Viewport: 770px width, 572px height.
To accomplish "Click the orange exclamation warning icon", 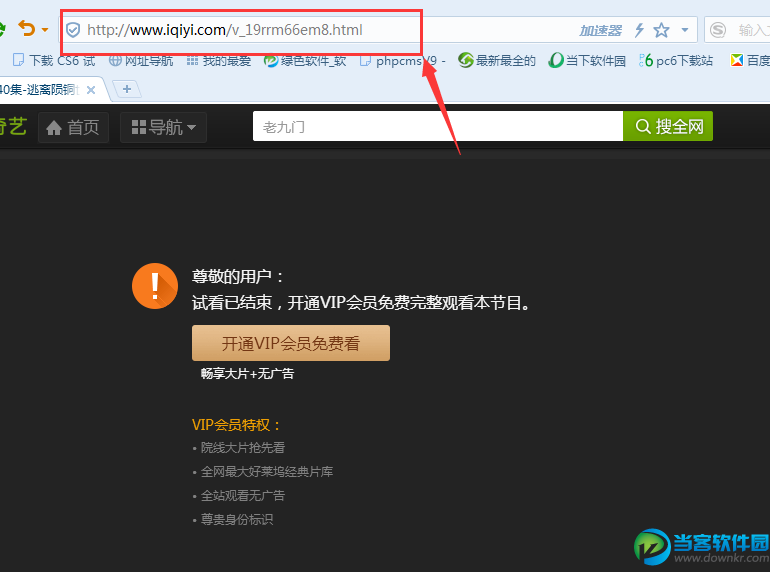I will (x=155, y=286).
